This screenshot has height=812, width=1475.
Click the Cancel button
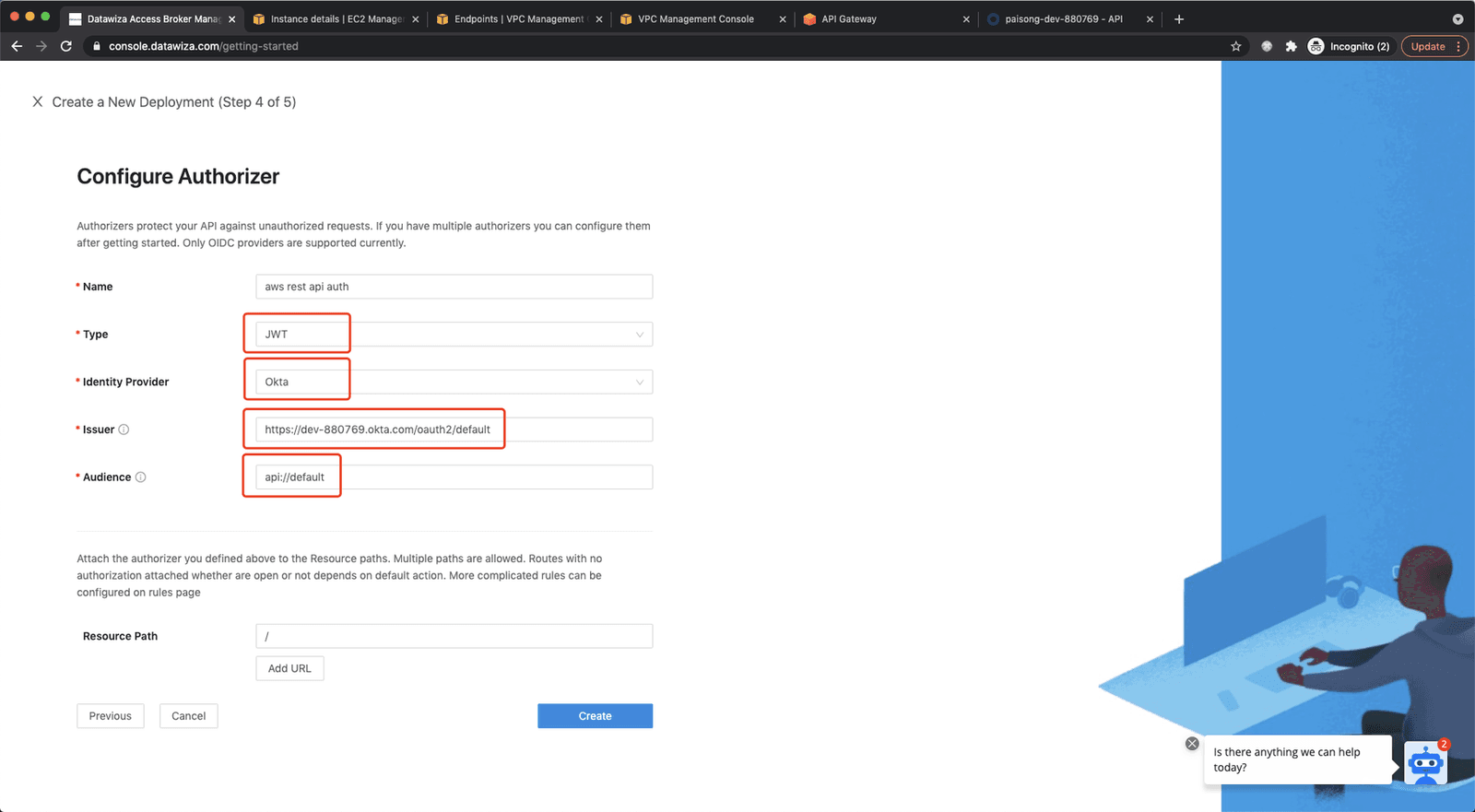189,716
